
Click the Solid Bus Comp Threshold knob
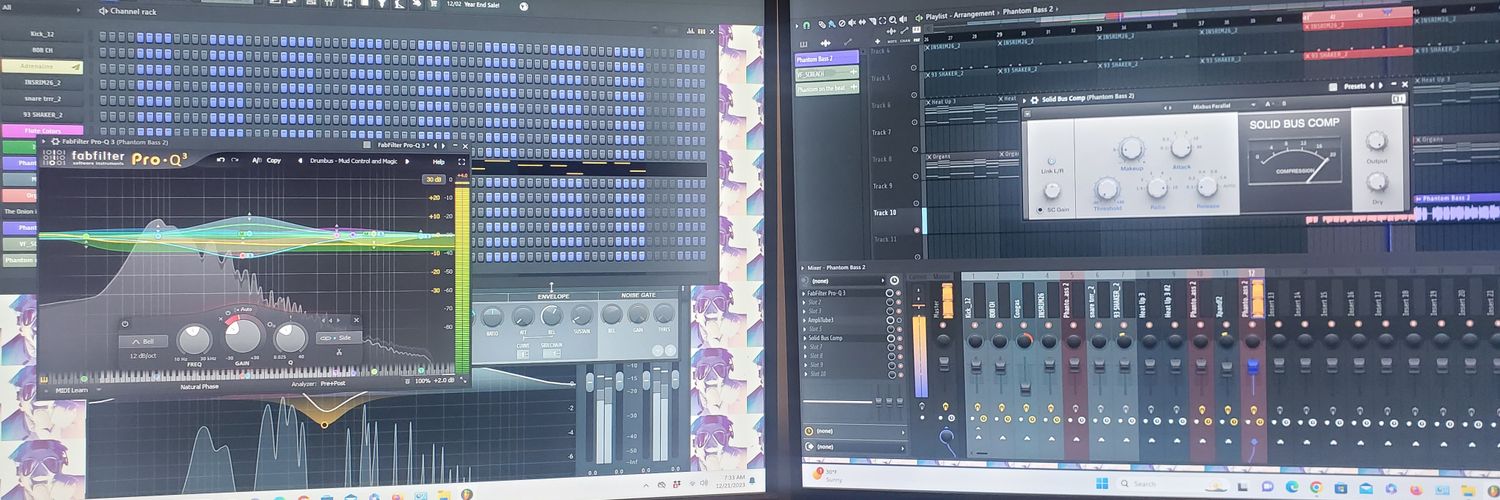pos(1106,188)
